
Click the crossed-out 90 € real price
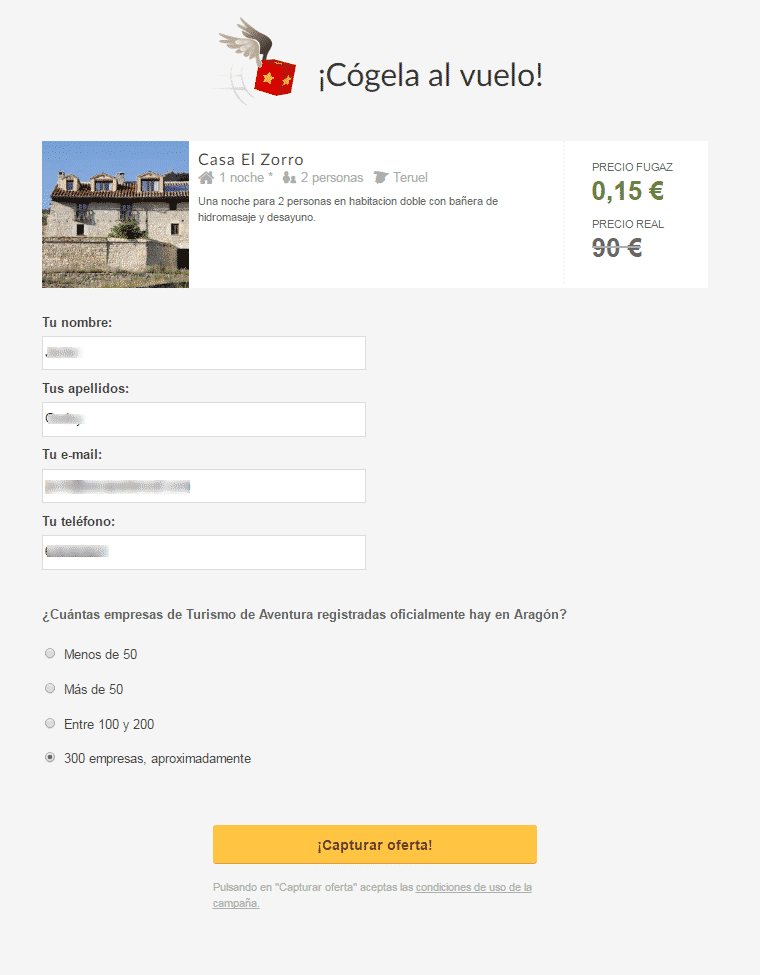pos(617,247)
